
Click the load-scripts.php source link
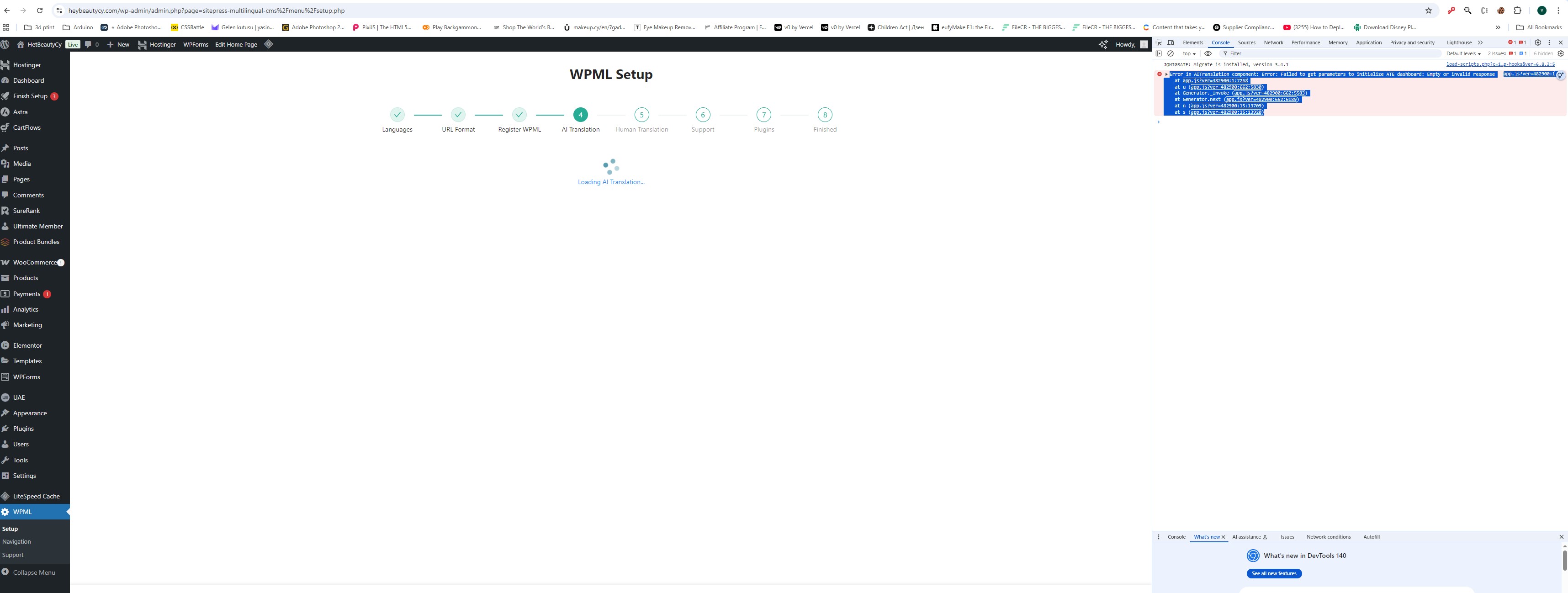(1500, 64)
